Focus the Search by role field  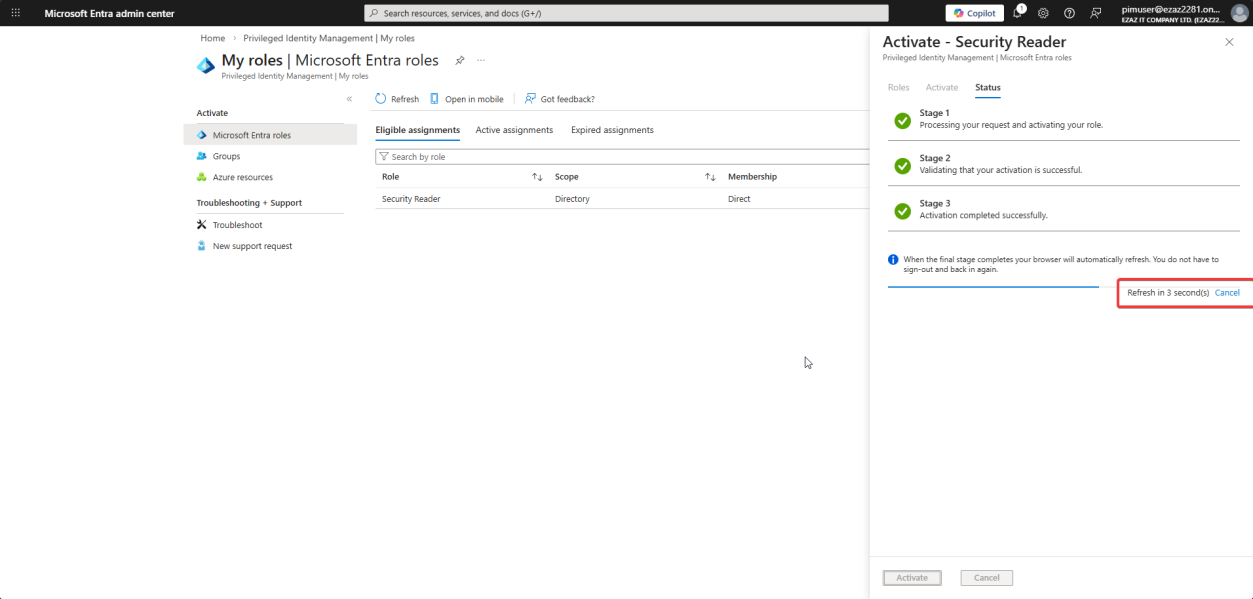(x=622, y=157)
